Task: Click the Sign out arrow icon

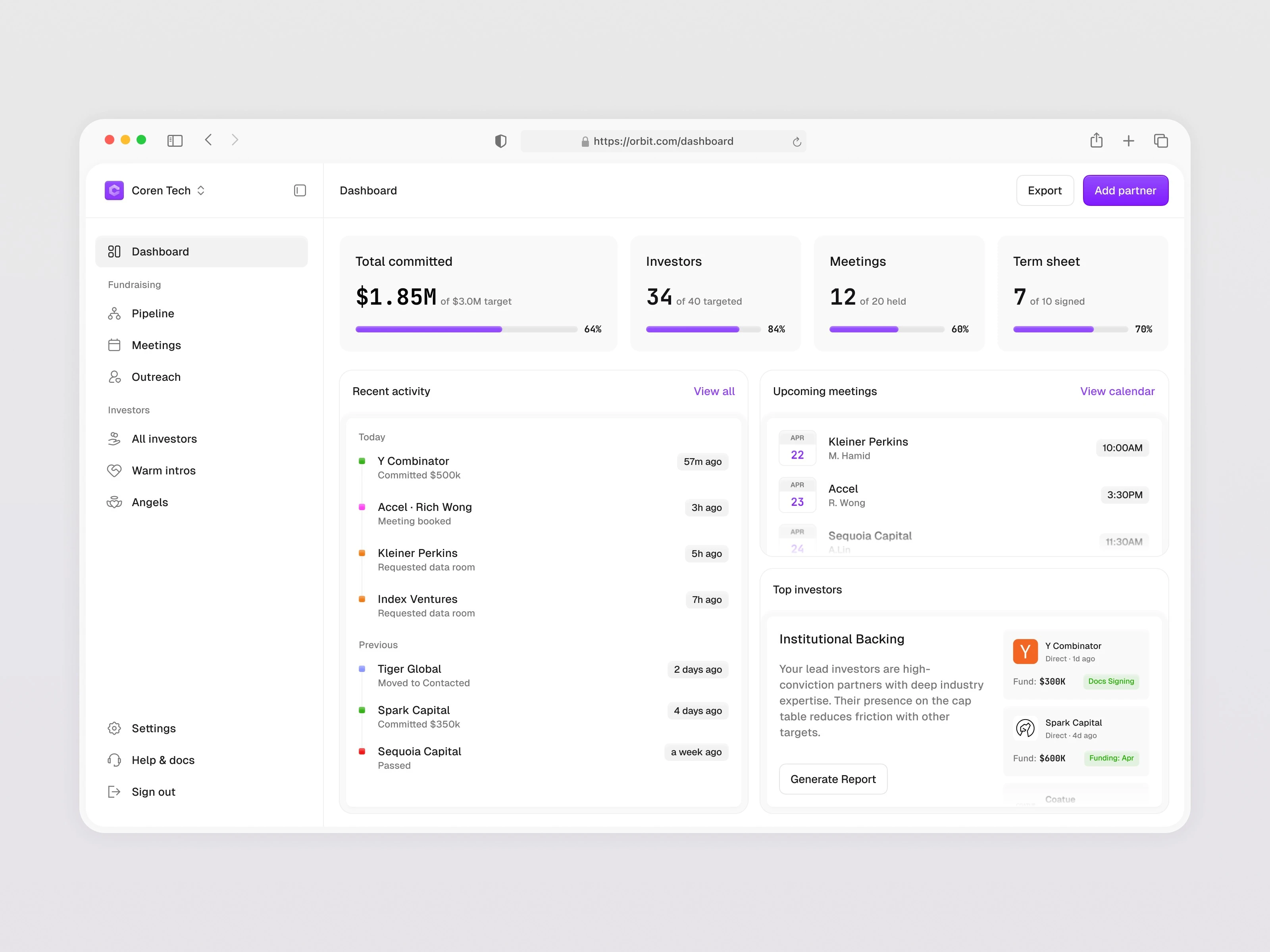Action: click(x=114, y=792)
